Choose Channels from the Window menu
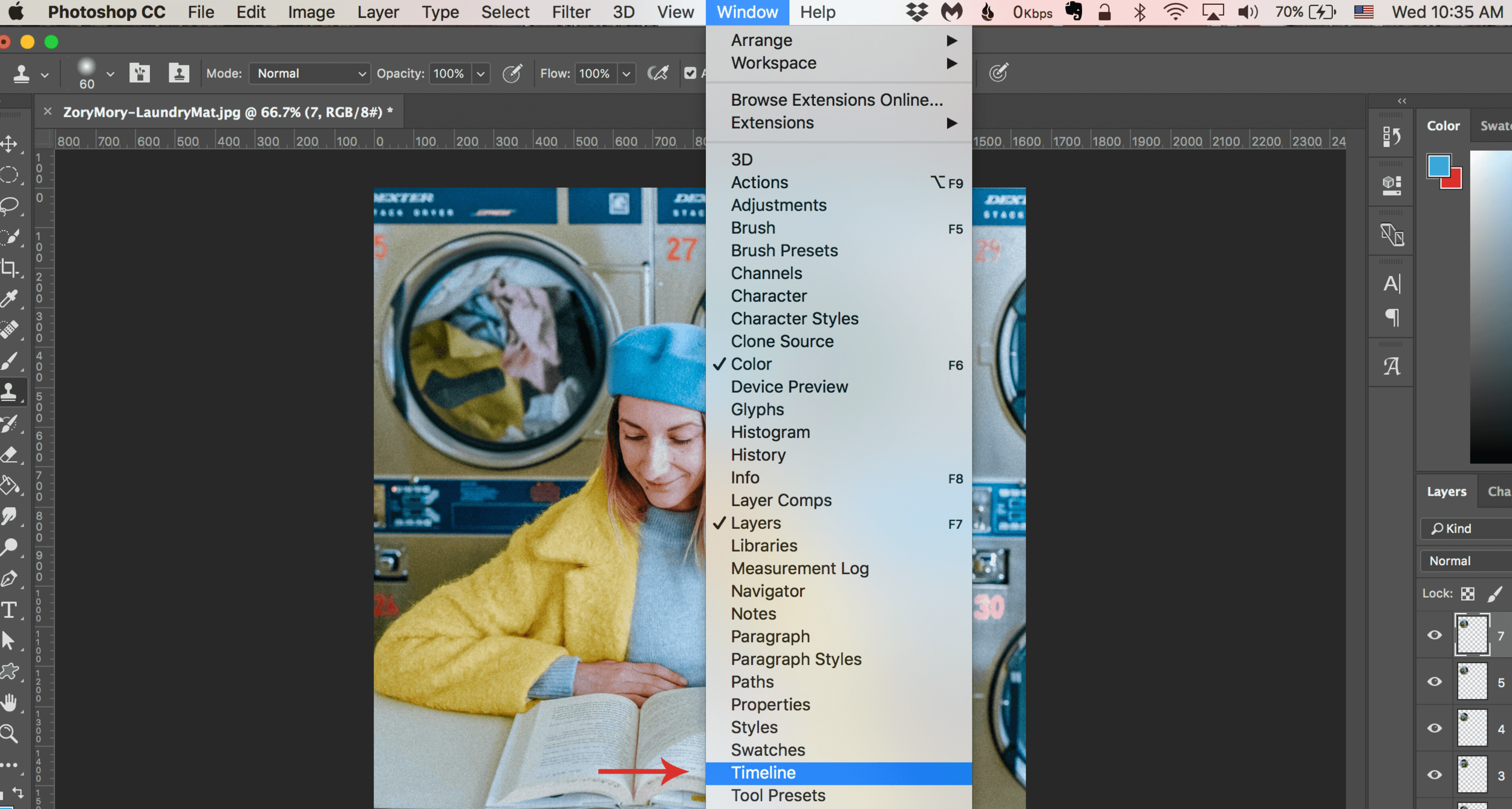1512x809 pixels. pos(839,273)
